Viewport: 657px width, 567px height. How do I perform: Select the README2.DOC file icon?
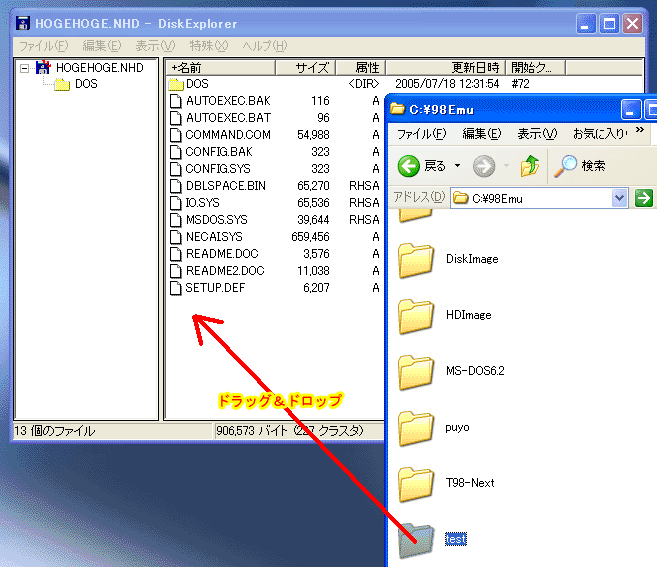(x=176, y=271)
